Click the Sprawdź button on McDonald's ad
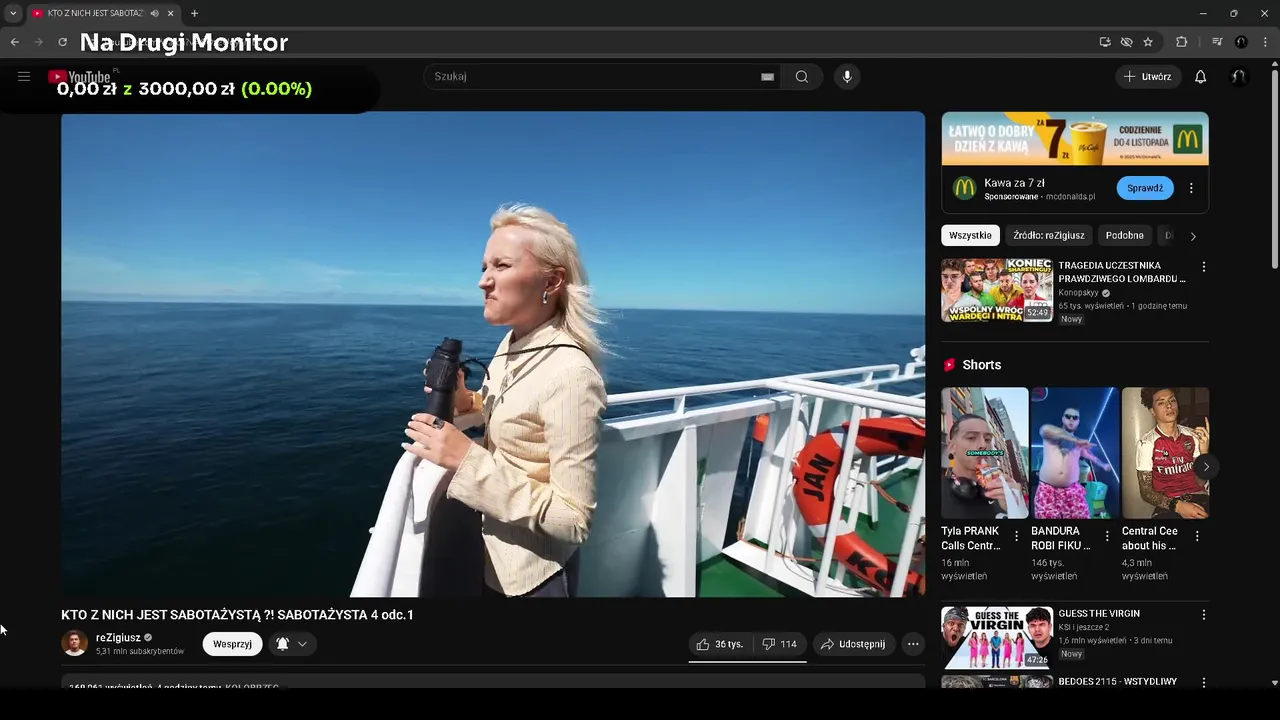This screenshot has width=1280, height=720. (x=1145, y=188)
